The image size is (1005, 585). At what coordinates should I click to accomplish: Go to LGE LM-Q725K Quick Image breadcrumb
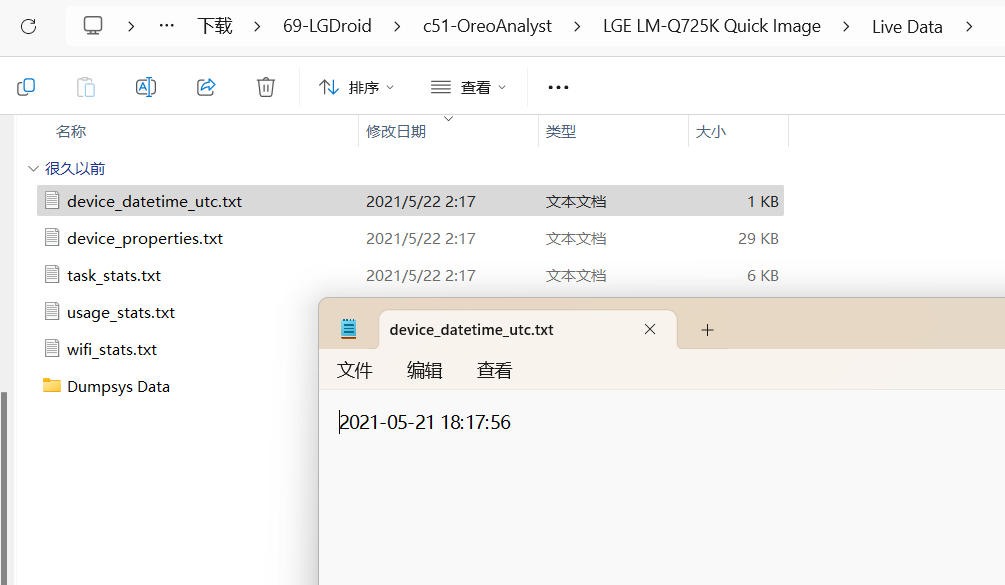coord(711,26)
